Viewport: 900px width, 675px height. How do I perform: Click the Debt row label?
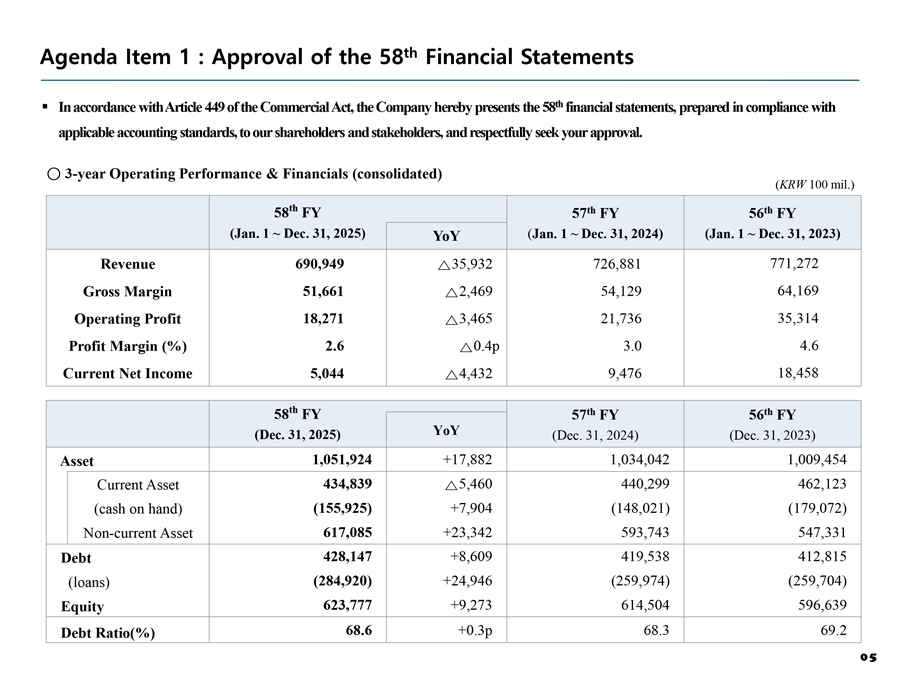76,558
